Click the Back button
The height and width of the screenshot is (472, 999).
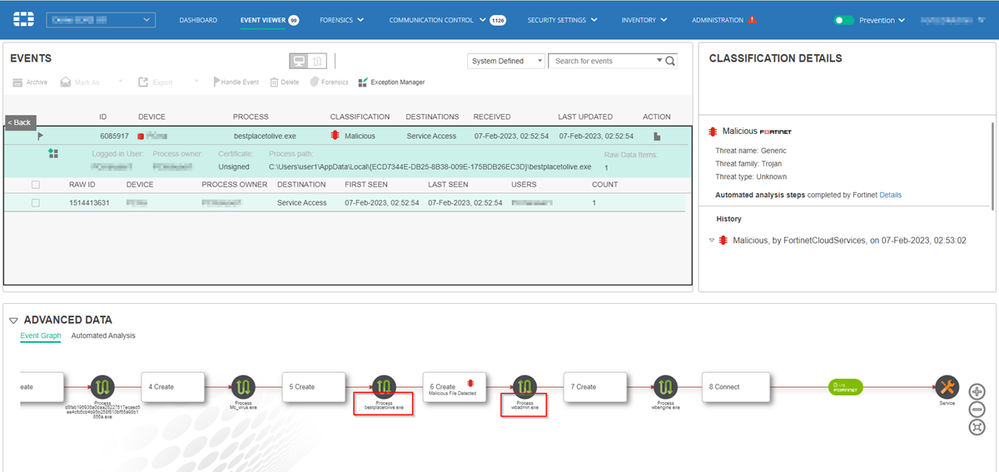[20, 122]
